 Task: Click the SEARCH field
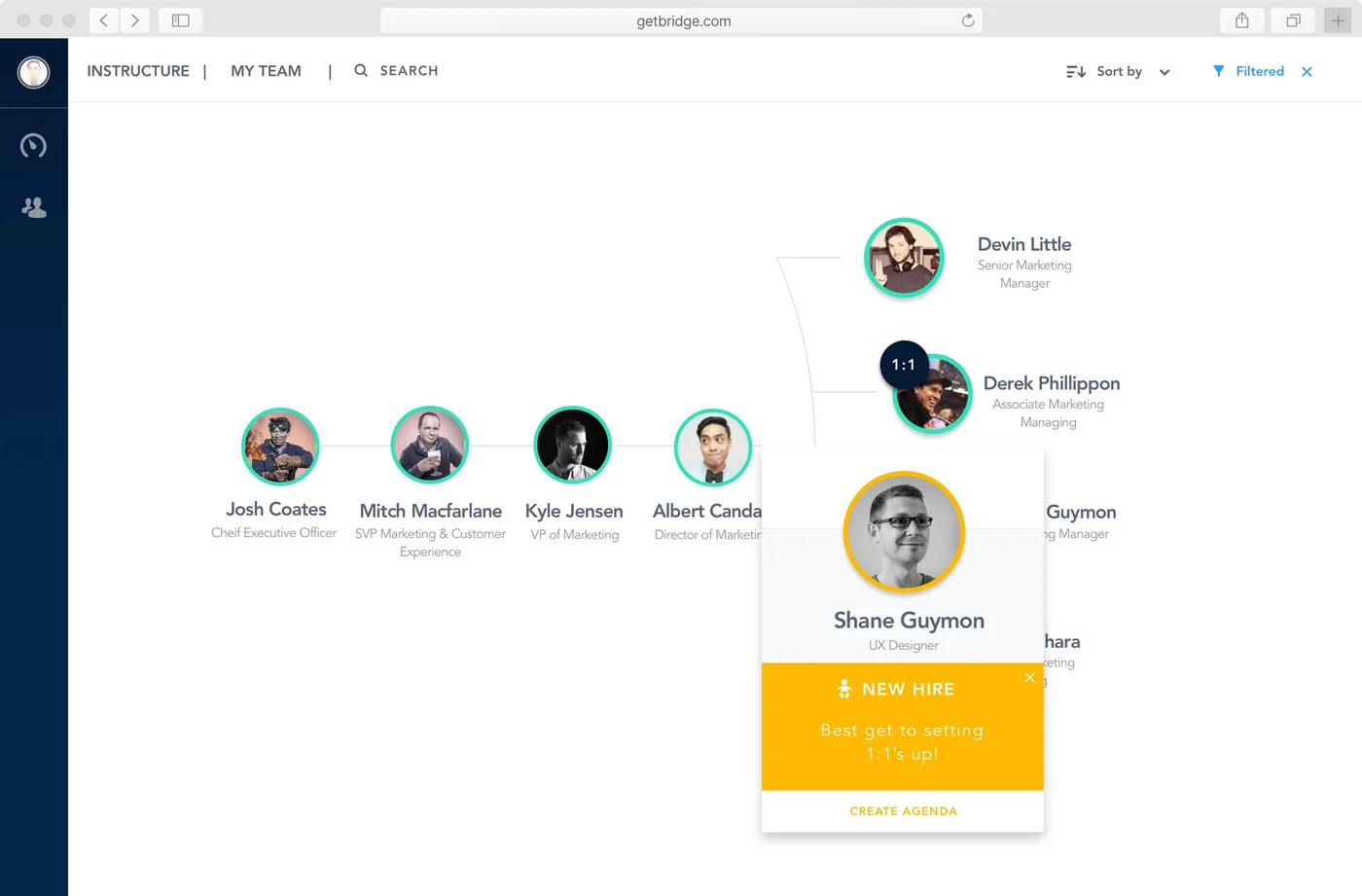click(409, 70)
